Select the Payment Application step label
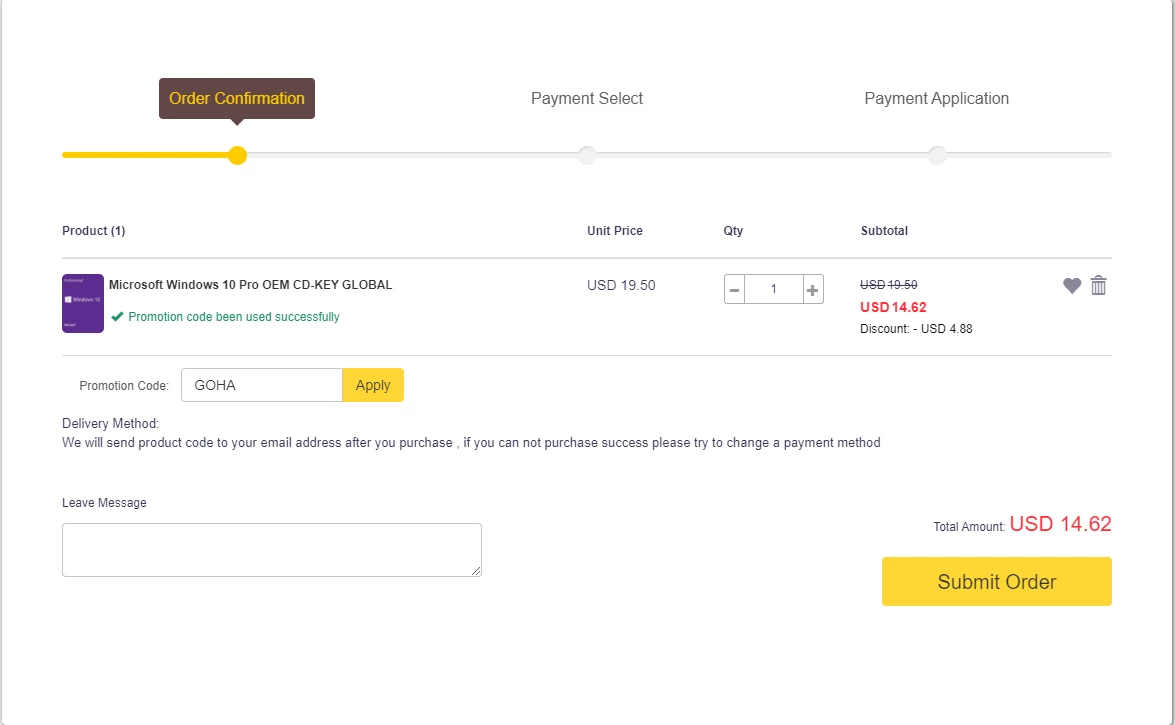 coord(936,98)
